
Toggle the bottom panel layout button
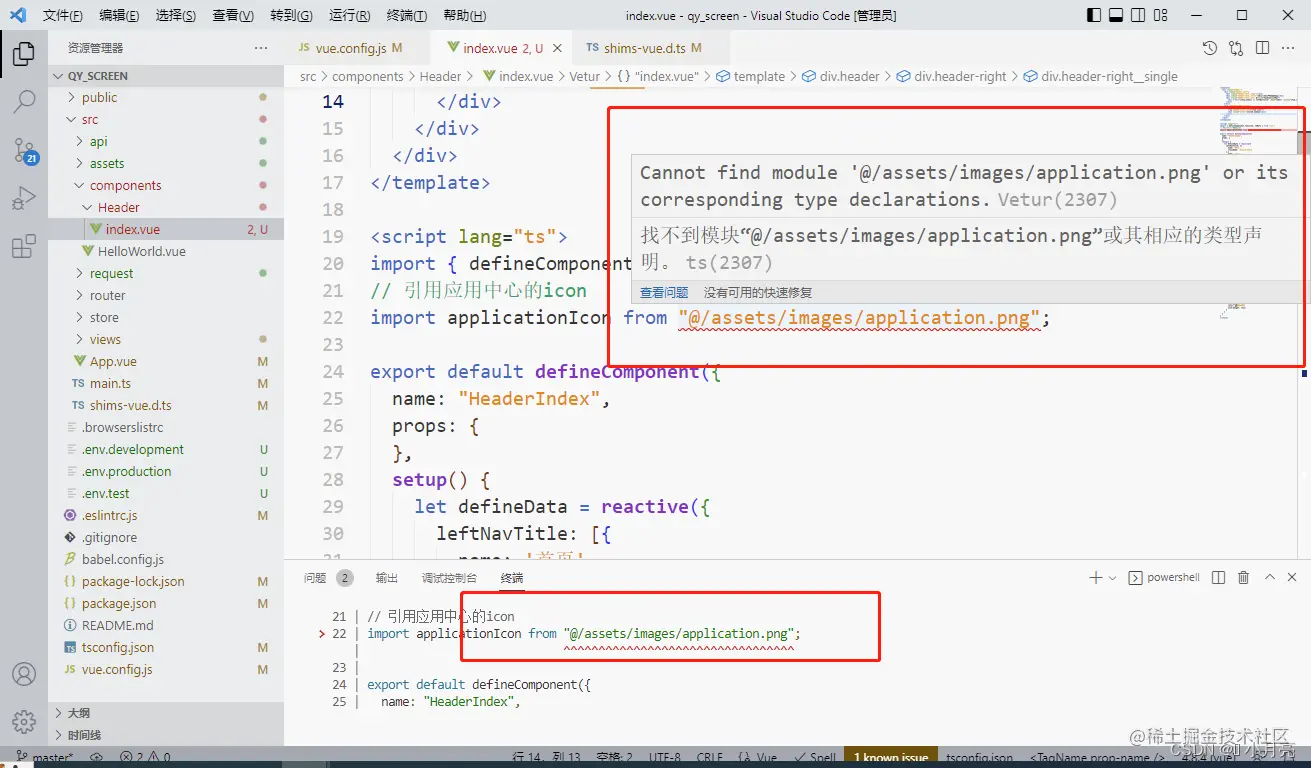tap(1117, 15)
